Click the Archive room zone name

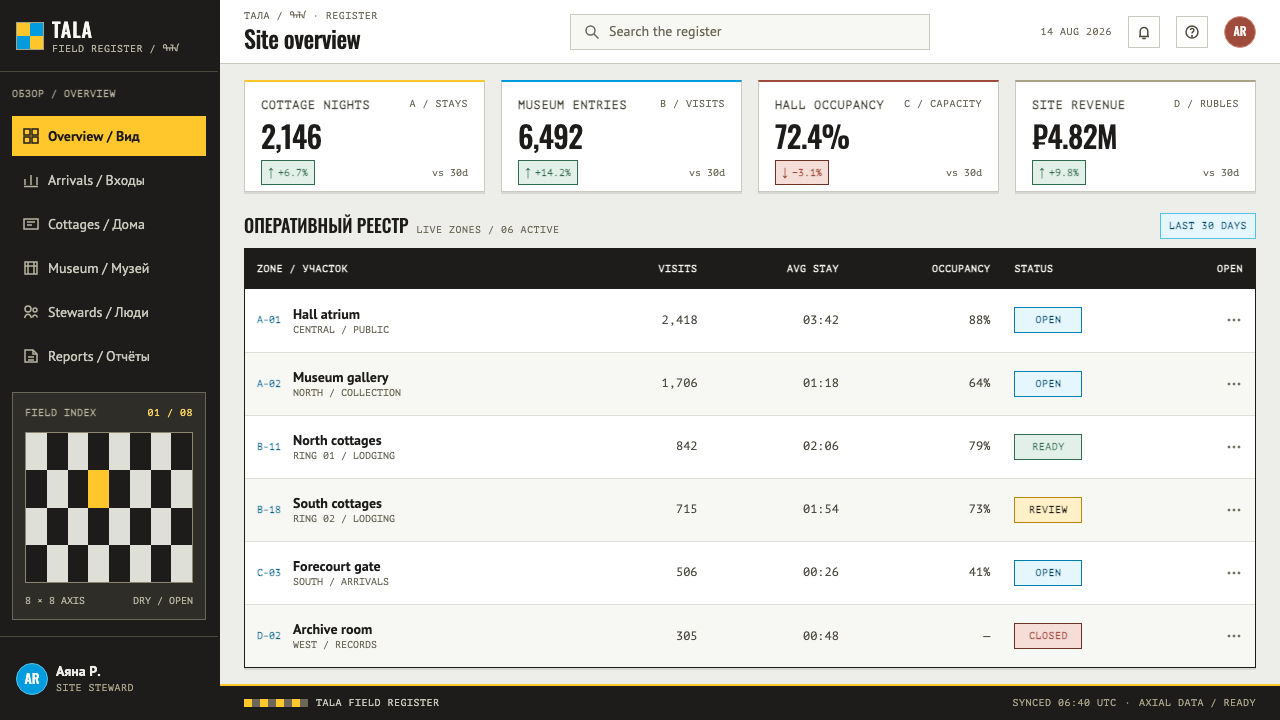[x=332, y=629]
